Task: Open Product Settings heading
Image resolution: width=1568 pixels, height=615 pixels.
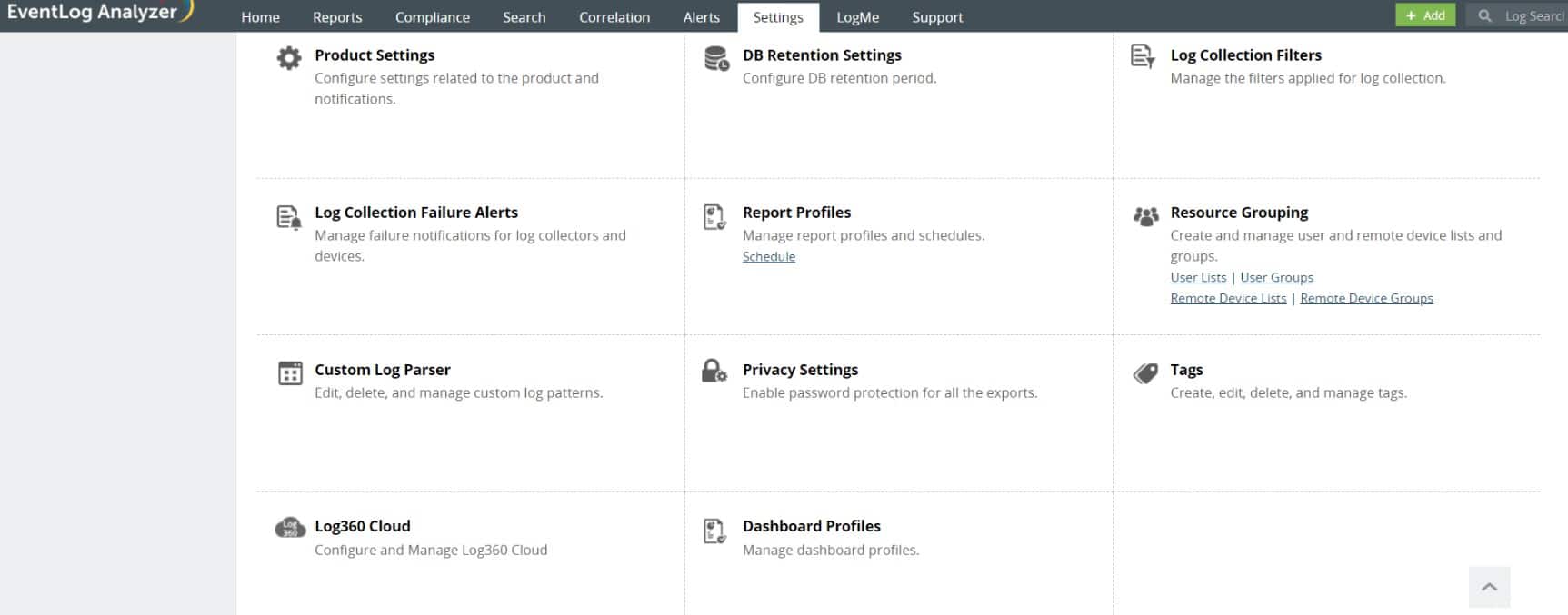Action: (x=375, y=55)
